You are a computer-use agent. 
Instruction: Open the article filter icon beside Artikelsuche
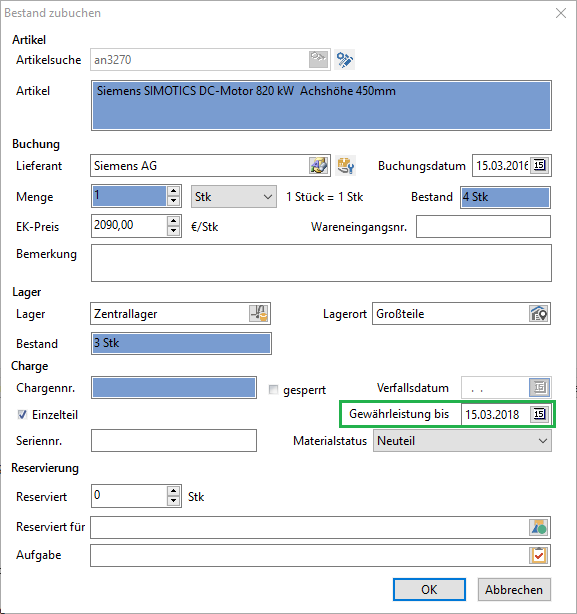click(345, 60)
